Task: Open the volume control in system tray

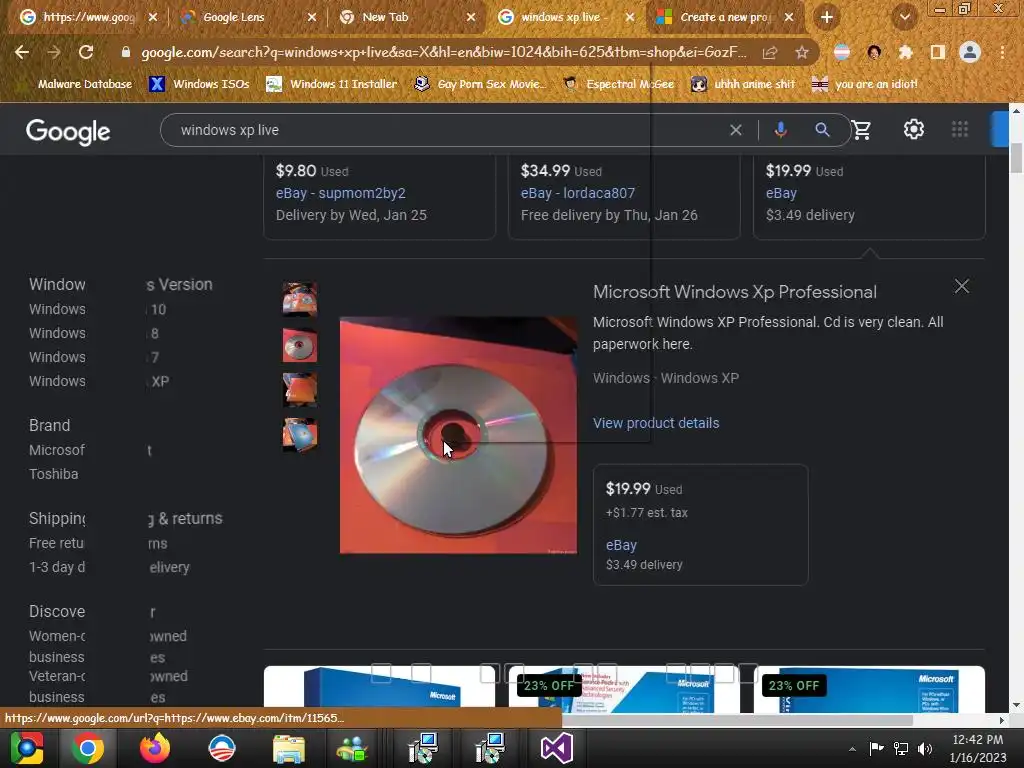Action: click(925, 748)
